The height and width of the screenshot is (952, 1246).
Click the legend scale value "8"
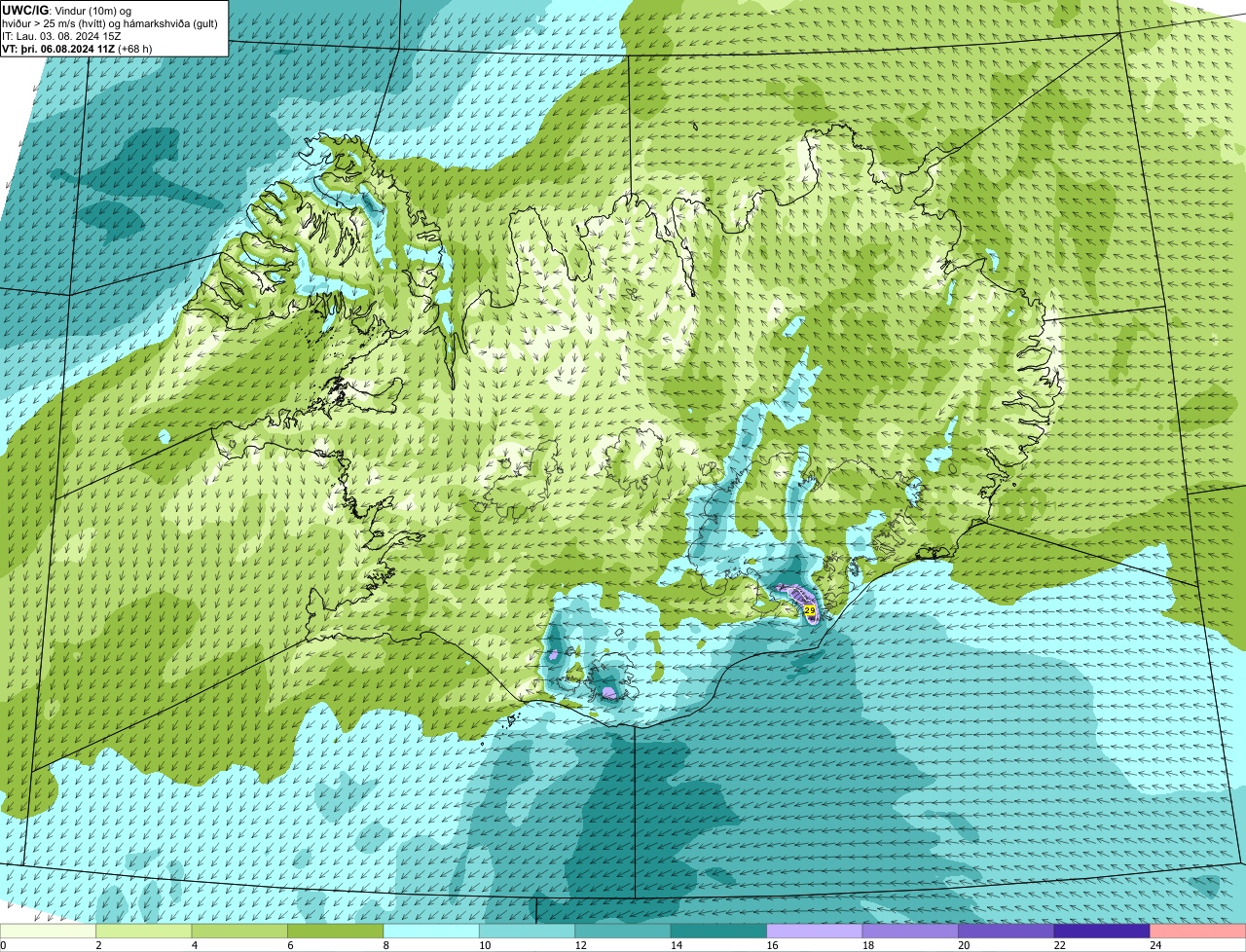[x=385, y=945]
